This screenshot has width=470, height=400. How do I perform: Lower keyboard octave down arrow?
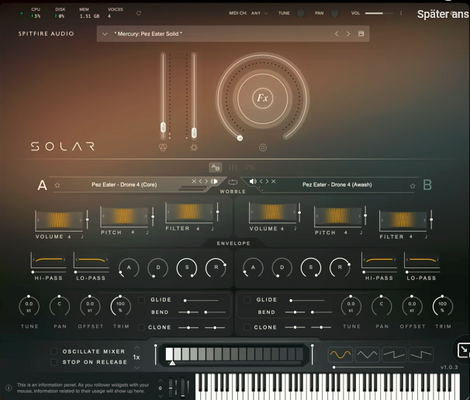point(160,396)
